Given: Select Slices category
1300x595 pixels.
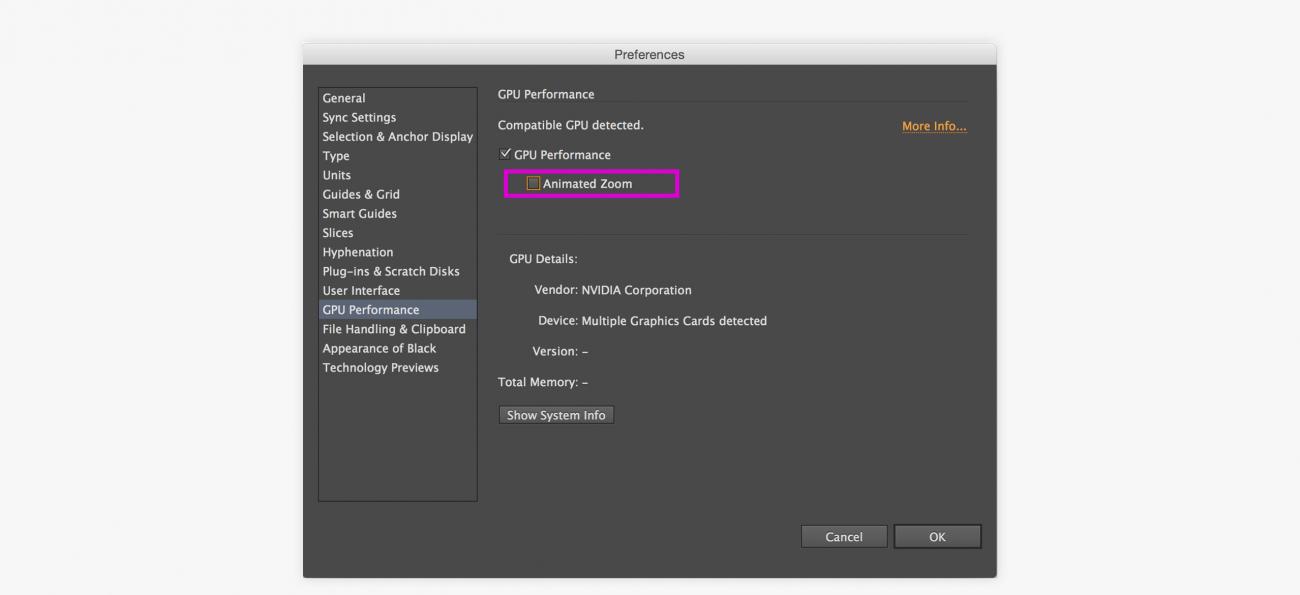Looking at the screenshot, I should pos(397,233).
